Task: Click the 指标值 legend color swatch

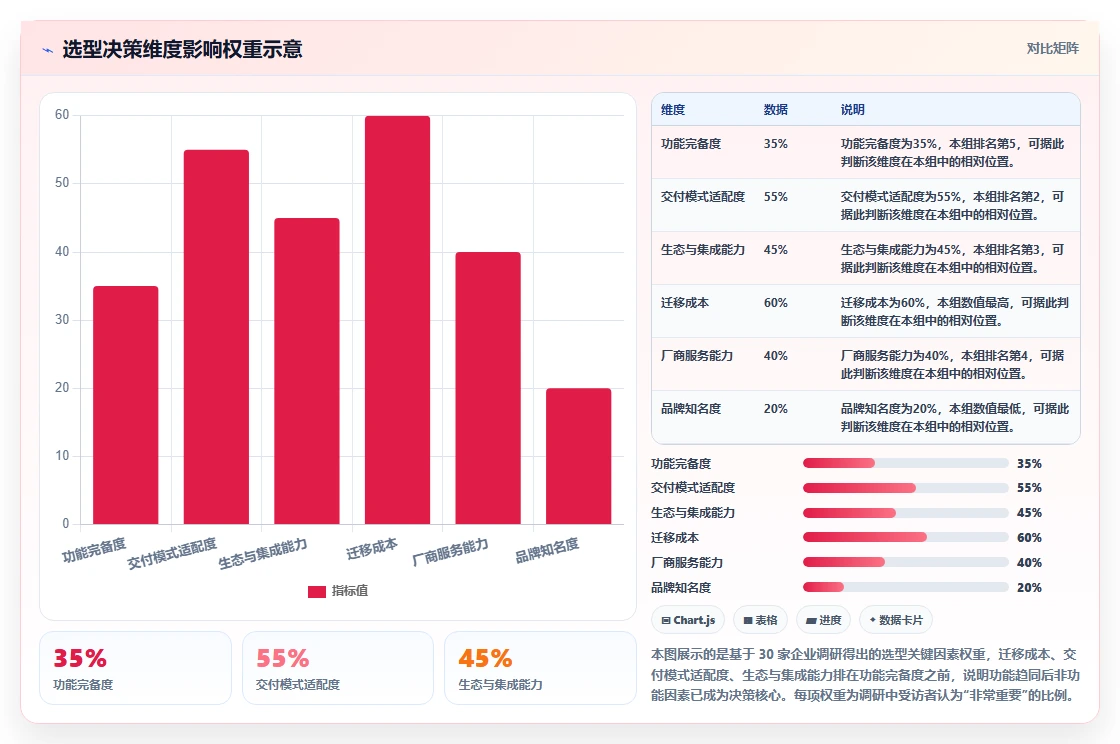Action: pos(316,591)
